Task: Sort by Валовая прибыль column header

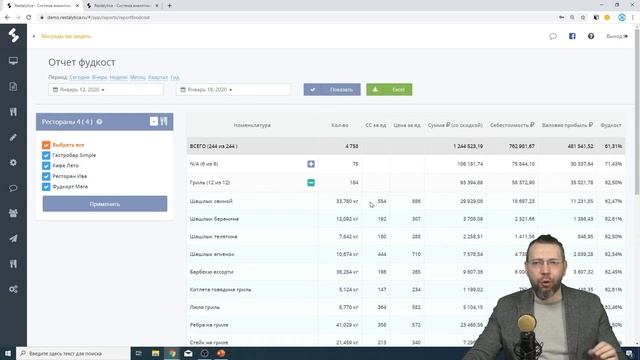Action: coord(567,125)
